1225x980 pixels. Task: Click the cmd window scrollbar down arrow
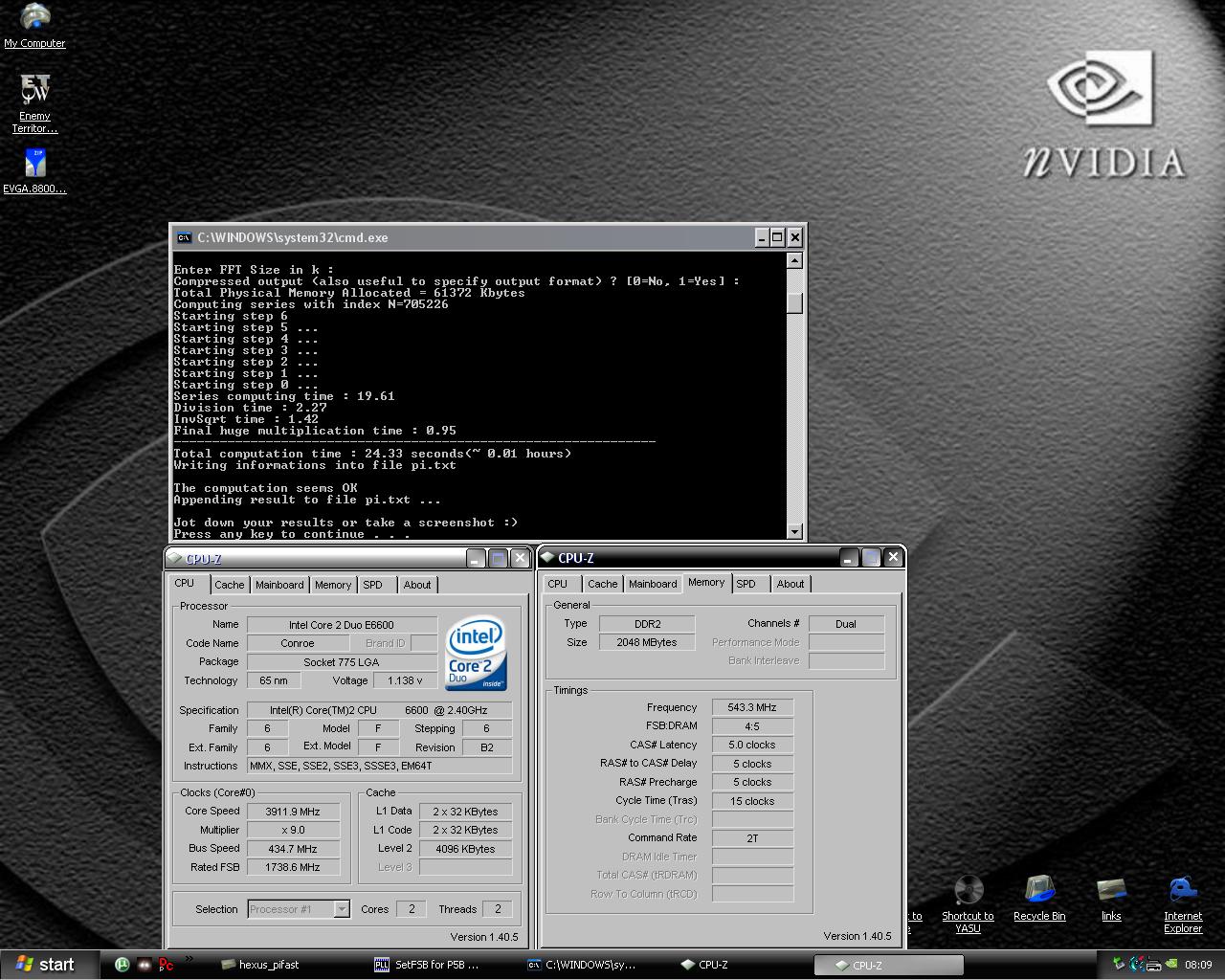[x=794, y=531]
